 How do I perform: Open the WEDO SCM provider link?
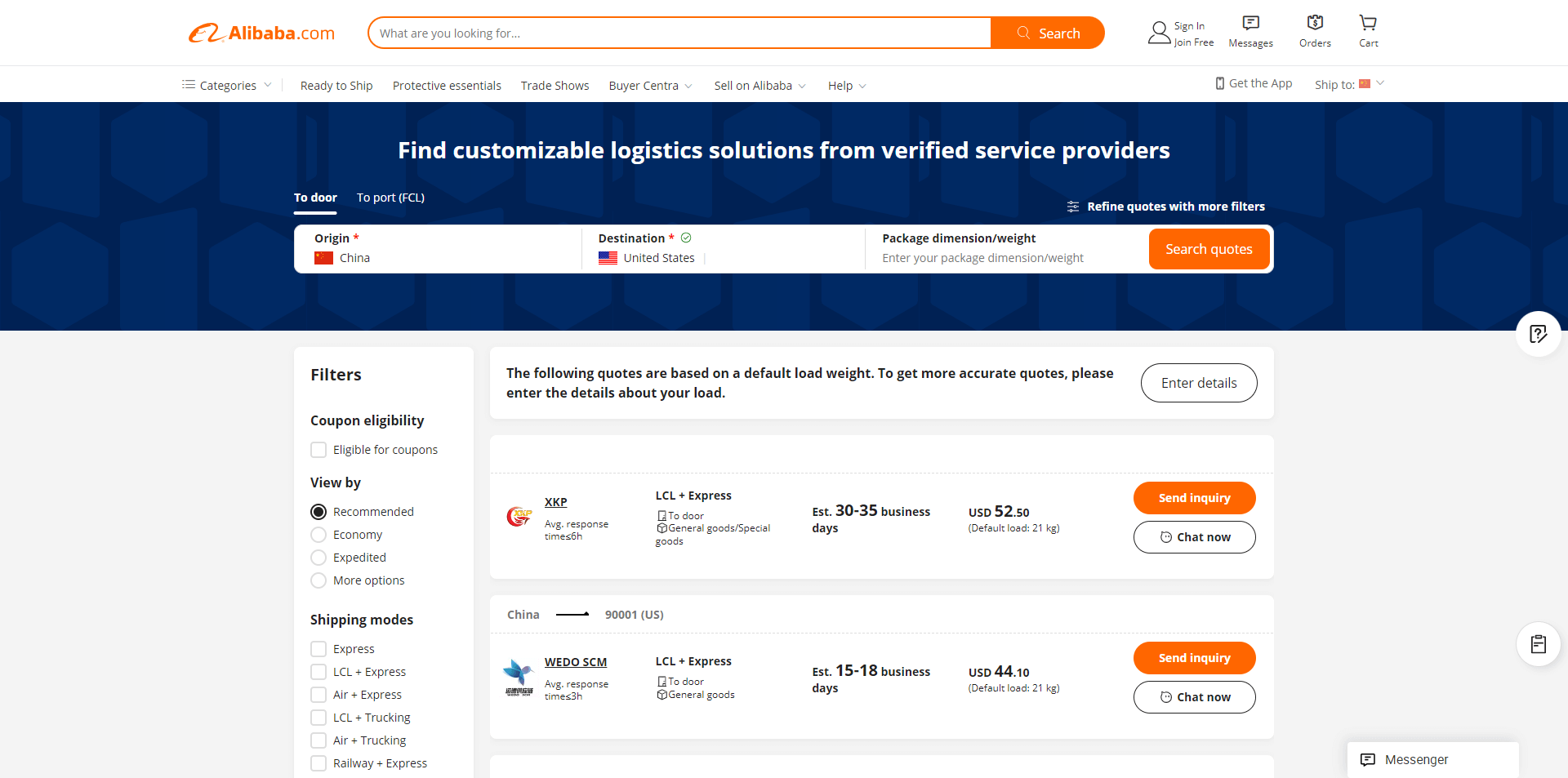tap(576, 662)
